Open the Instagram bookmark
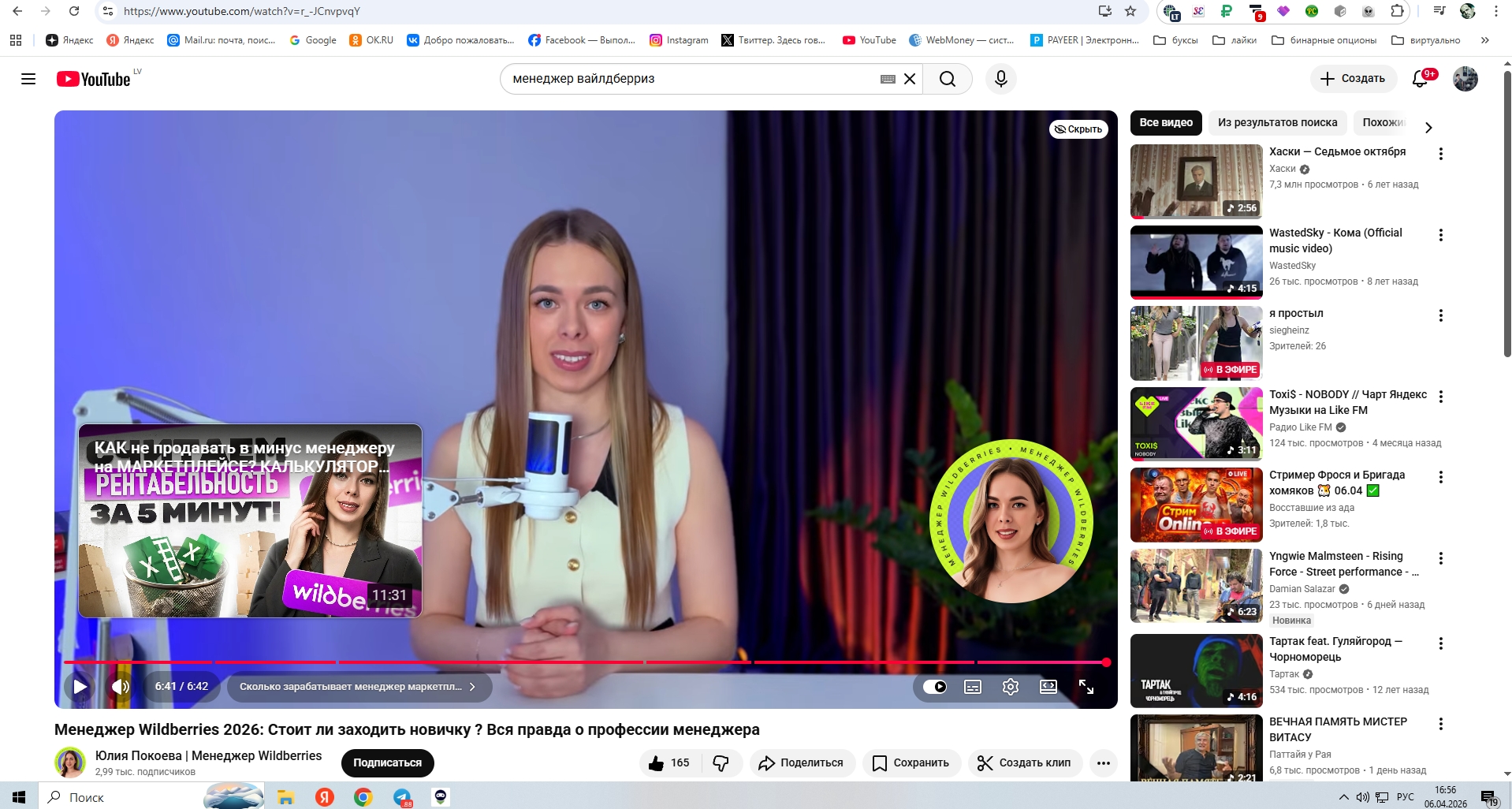Viewport: 1512px width, 809px height. pyautogui.click(x=679, y=40)
